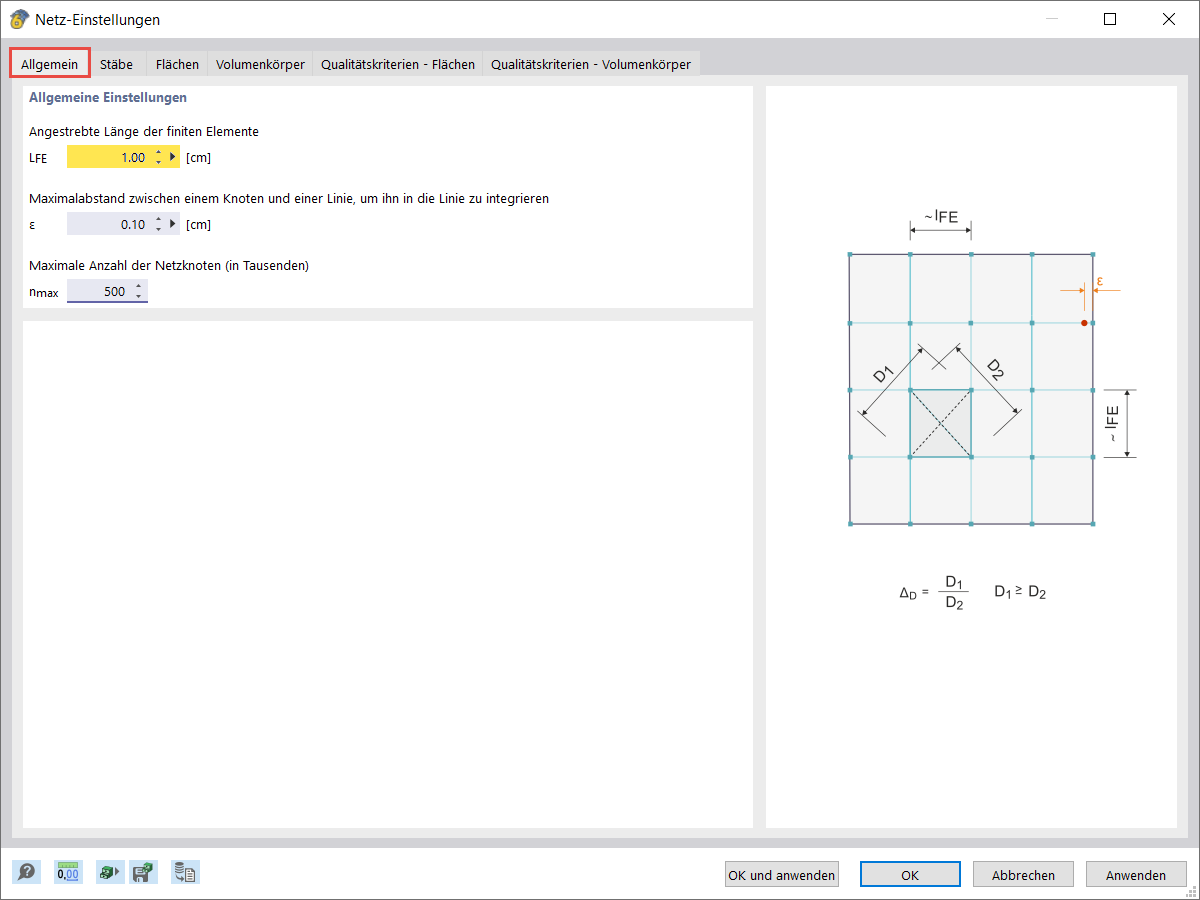Image resolution: width=1200 pixels, height=900 pixels.
Task: Decrease nmax value with down spinner
Action: pos(139,296)
